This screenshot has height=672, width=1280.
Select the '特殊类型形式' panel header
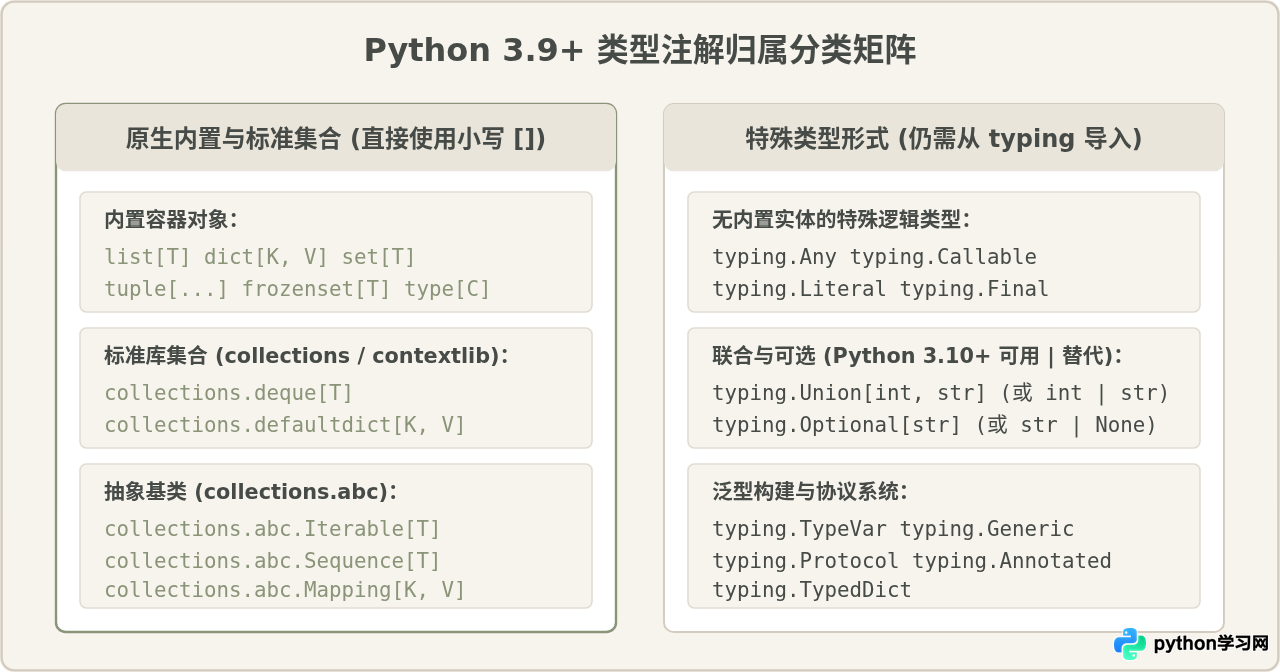[944, 138]
